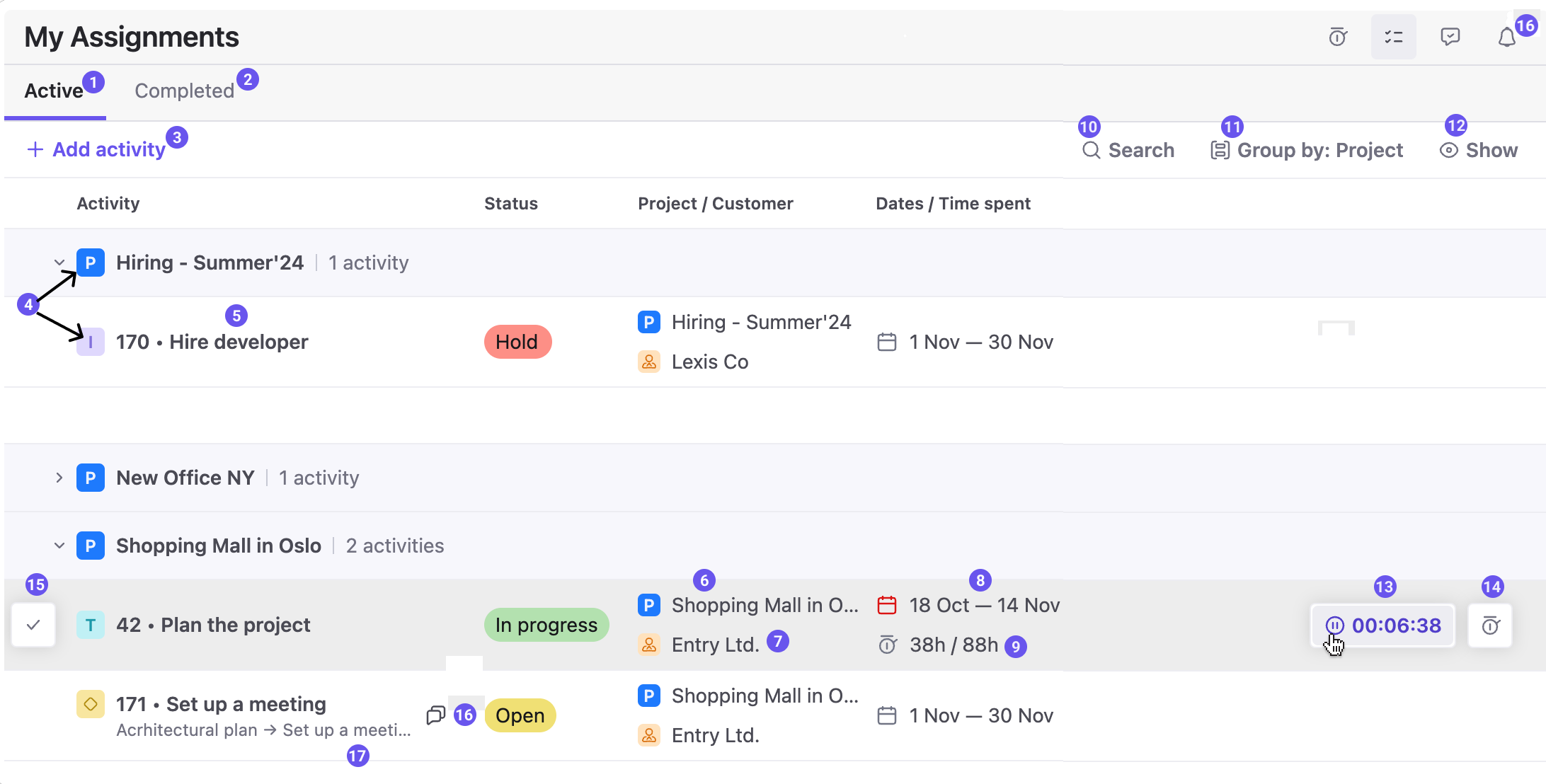Click the stopwatch icon beside the running timer
The width and height of the screenshot is (1546, 784).
point(1491,625)
